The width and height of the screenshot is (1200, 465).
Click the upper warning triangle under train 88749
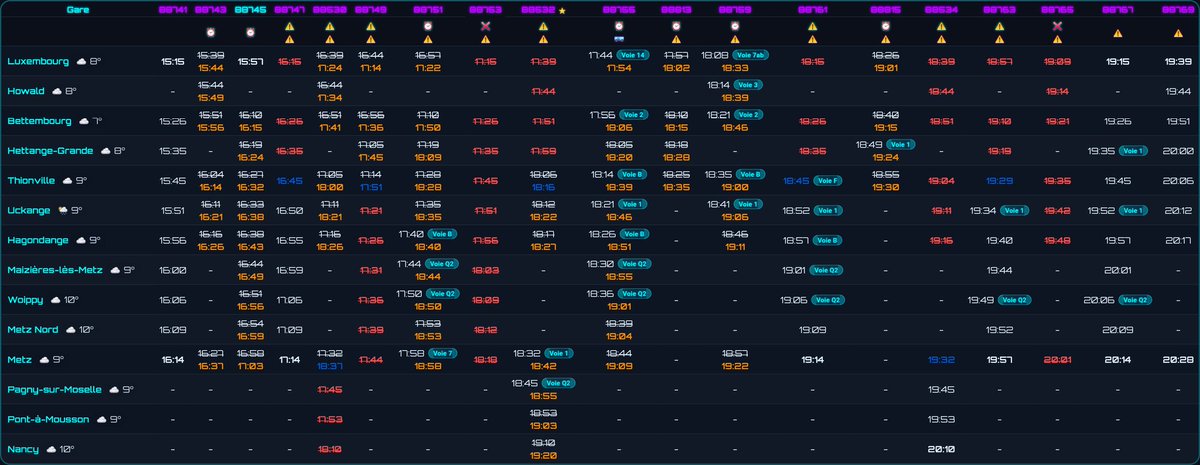(370, 27)
